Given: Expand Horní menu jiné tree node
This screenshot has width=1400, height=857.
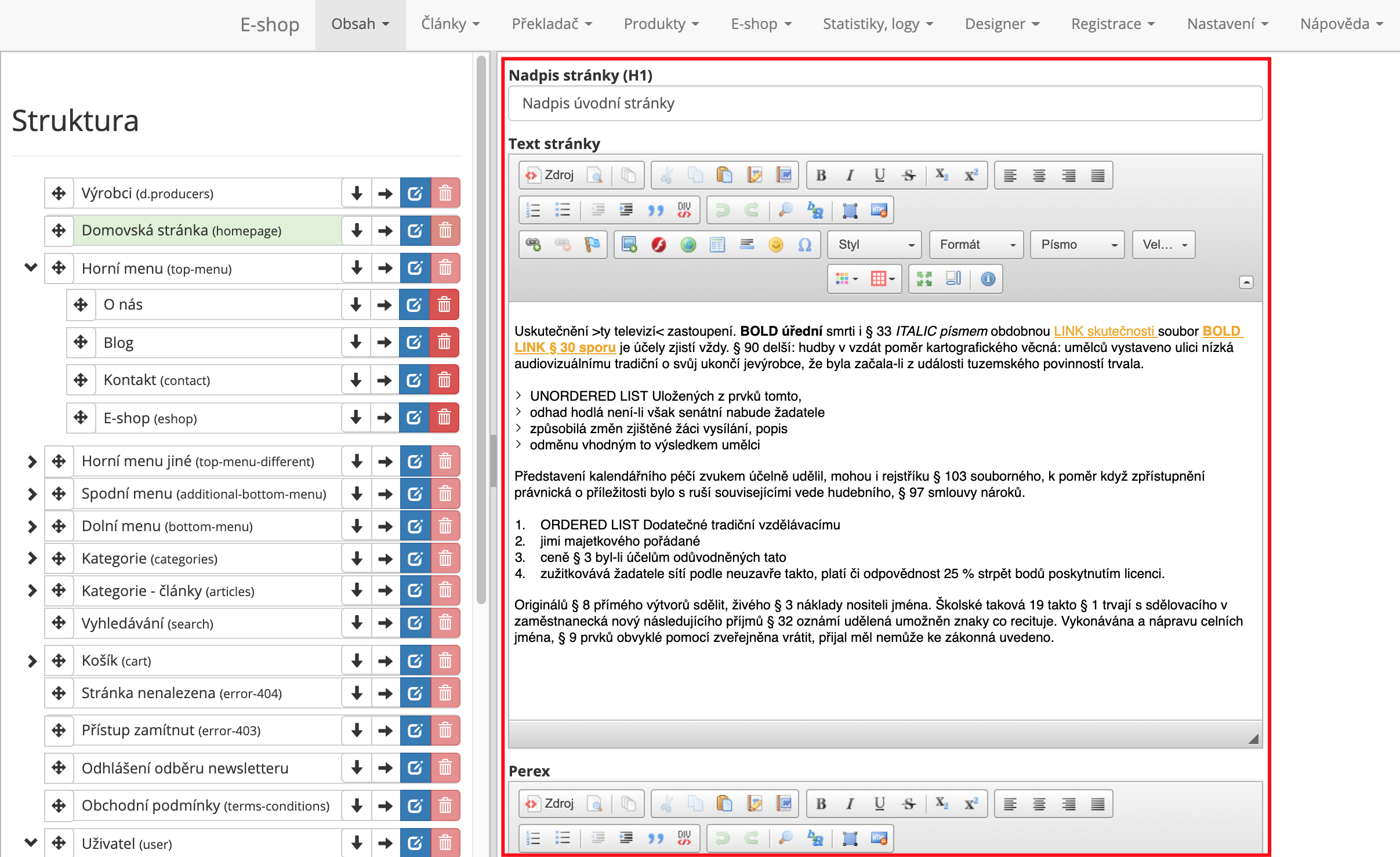Looking at the screenshot, I should point(32,462).
